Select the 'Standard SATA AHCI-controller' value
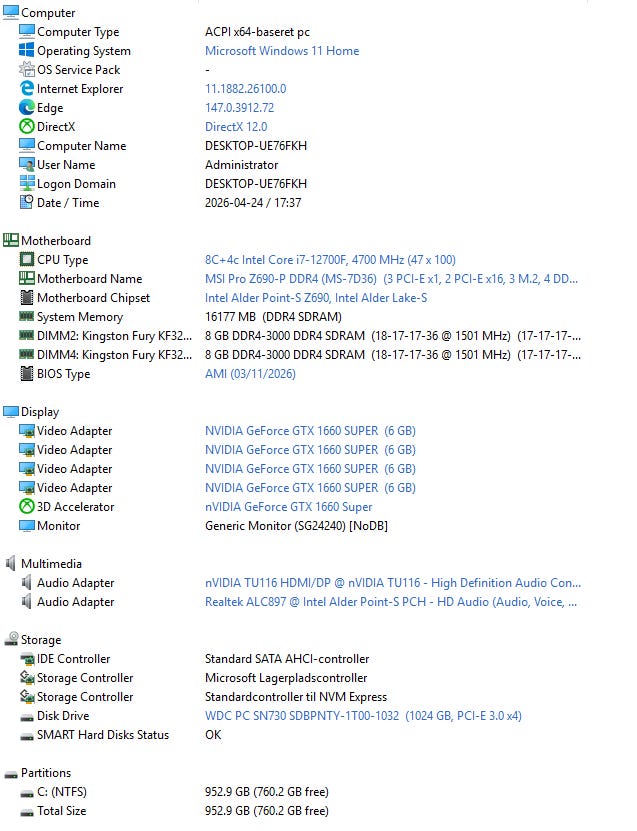The height and width of the screenshot is (831, 637). coord(287,659)
